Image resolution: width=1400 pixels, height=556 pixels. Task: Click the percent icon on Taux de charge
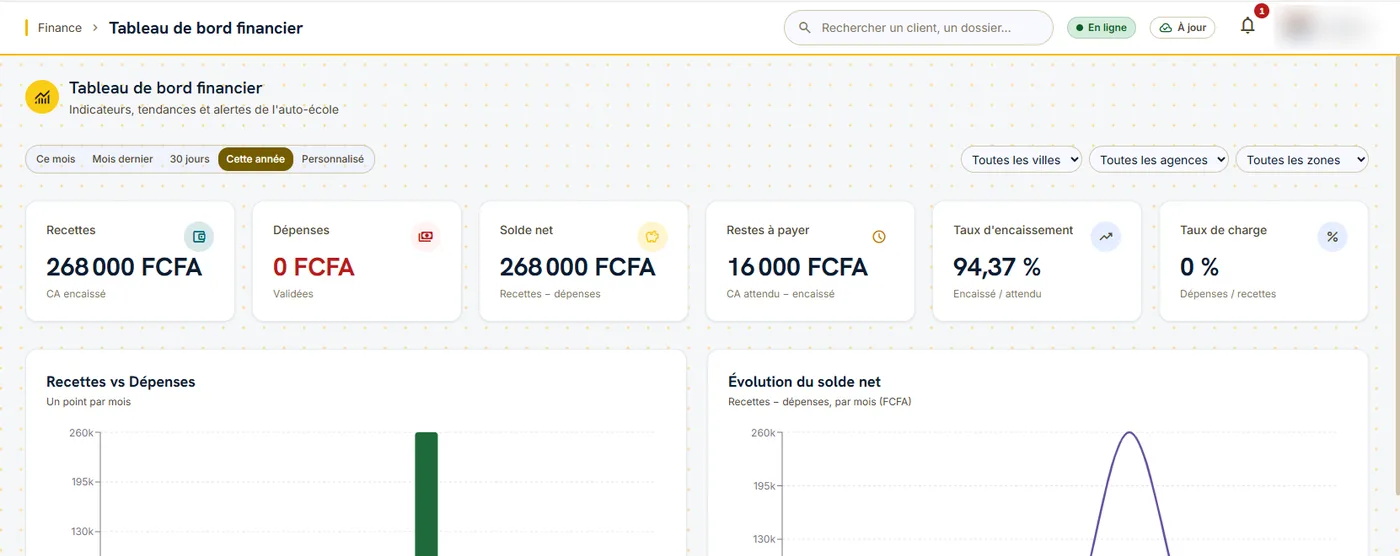[x=1333, y=237]
